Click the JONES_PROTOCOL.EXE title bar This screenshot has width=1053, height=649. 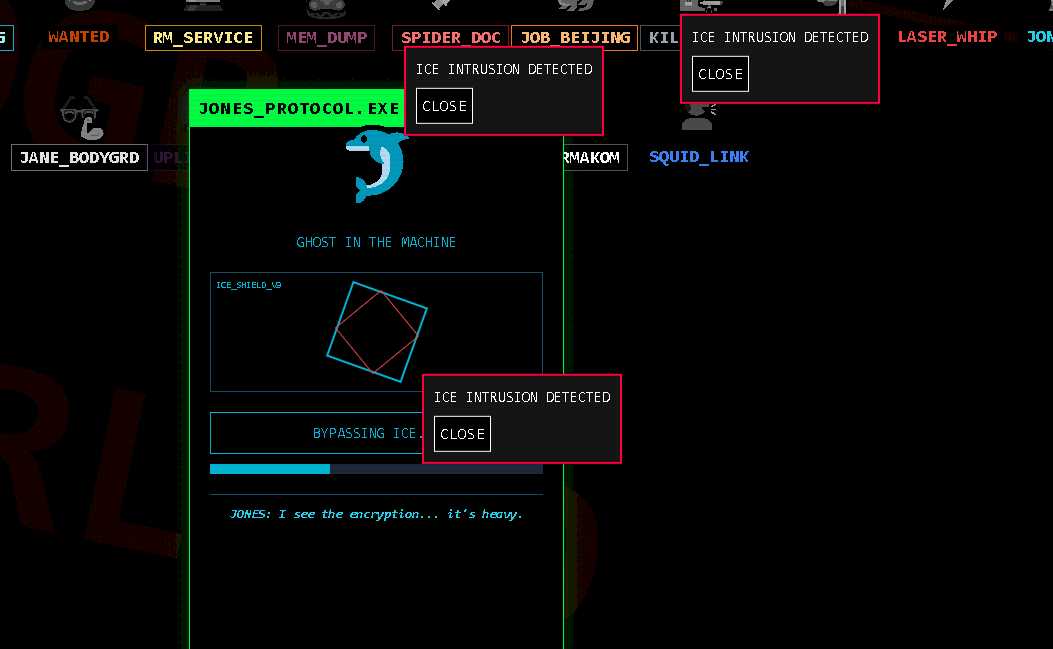coord(298,108)
